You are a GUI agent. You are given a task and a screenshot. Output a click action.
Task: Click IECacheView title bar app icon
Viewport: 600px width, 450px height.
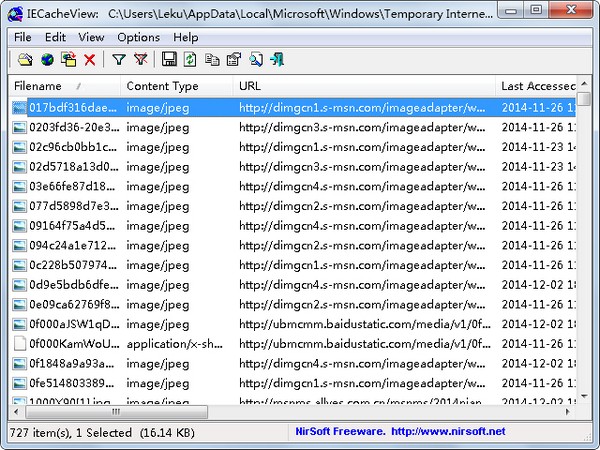(x=16, y=14)
